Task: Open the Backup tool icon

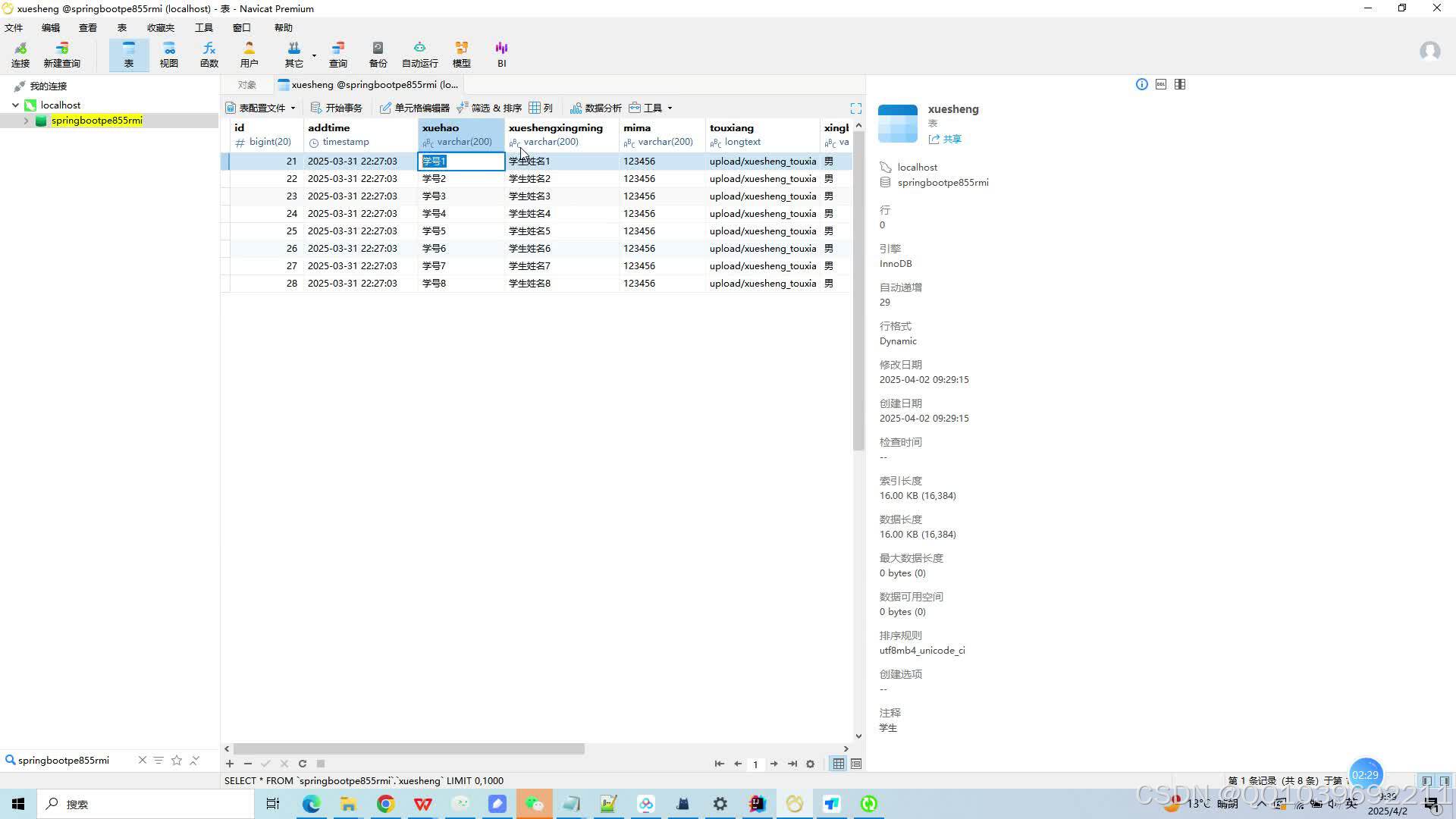Action: tap(378, 54)
